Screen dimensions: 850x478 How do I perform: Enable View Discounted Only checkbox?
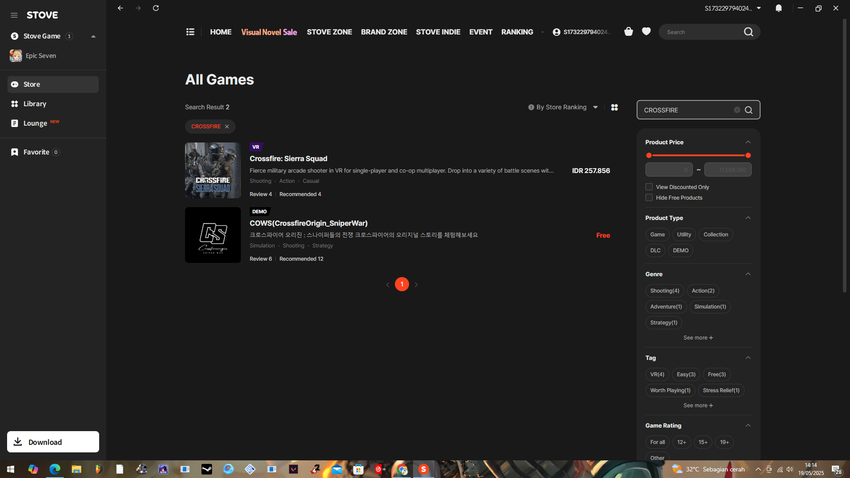[x=649, y=187]
